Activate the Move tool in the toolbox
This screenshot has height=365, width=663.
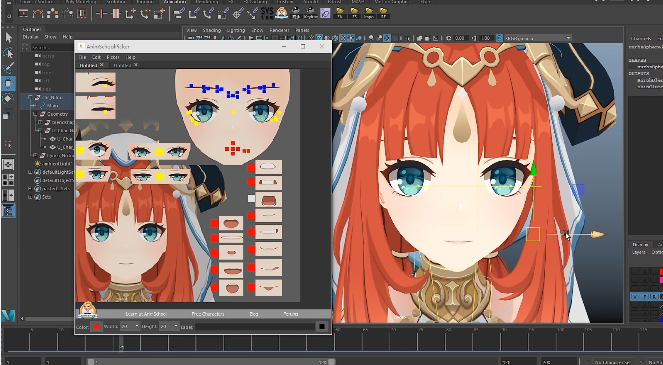point(8,83)
